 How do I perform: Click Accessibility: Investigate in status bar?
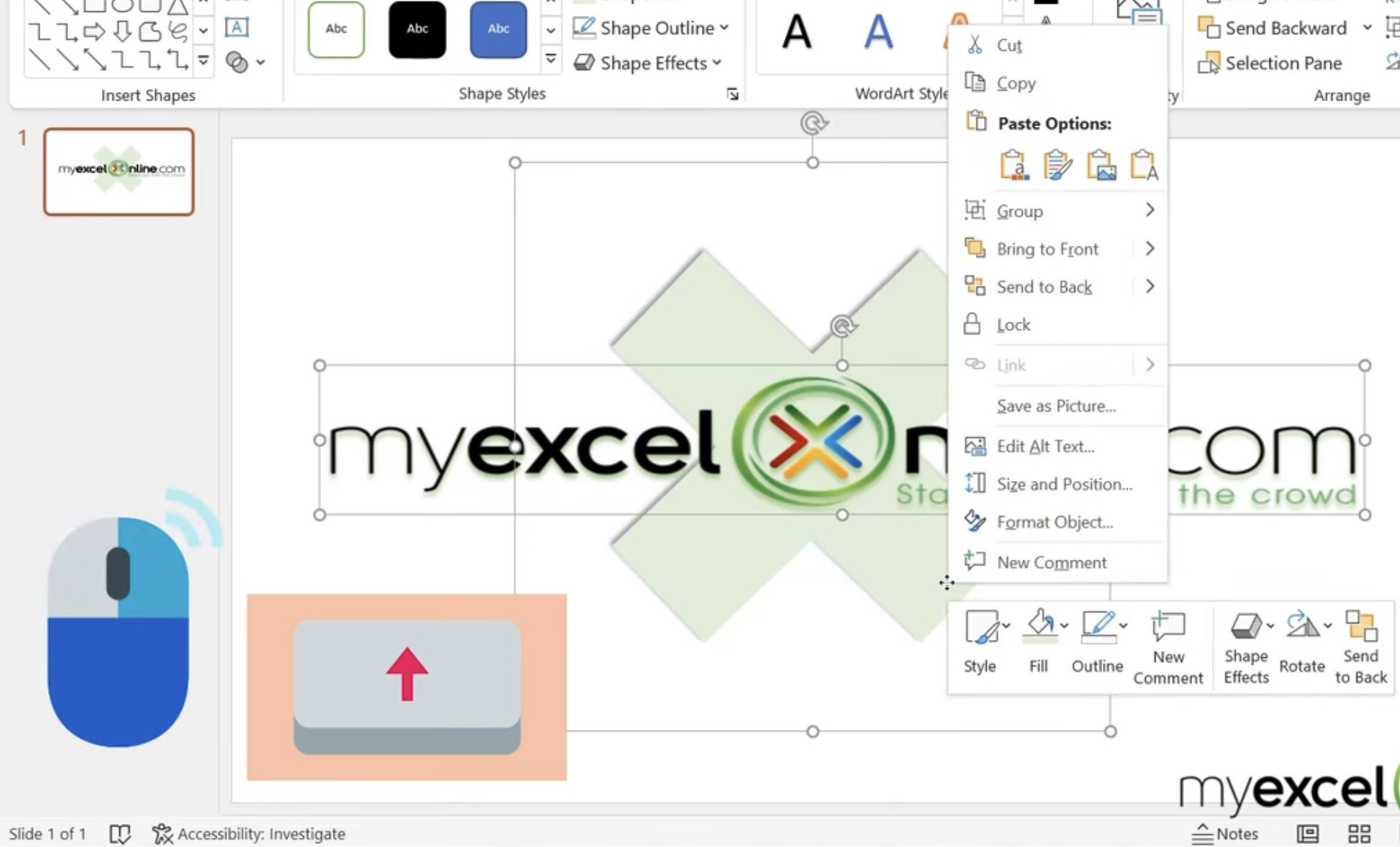pos(249,833)
